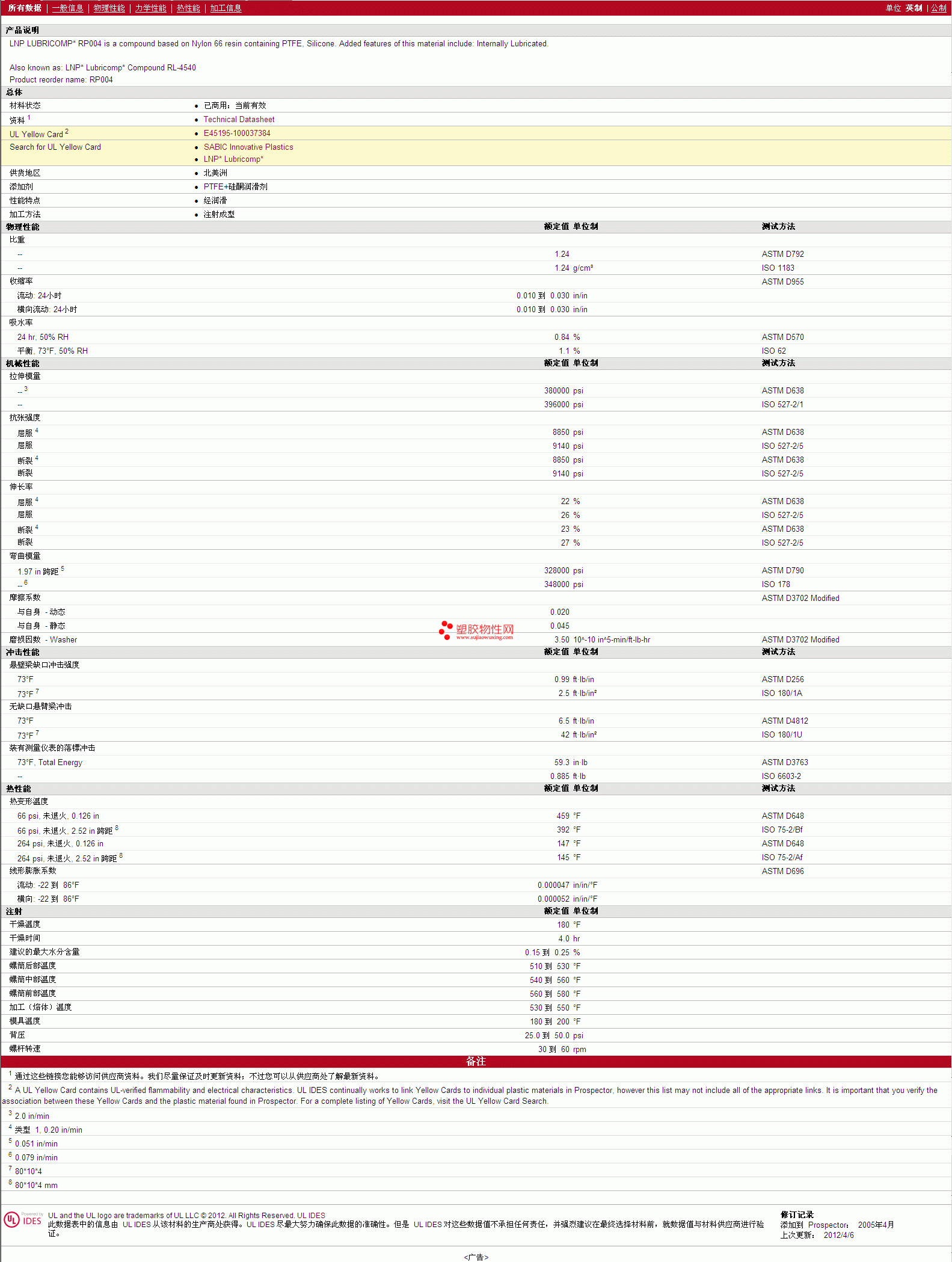Click the ISO 6603-2 test method
The width and height of the screenshot is (952, 1262).
click(x=781, y=777)
